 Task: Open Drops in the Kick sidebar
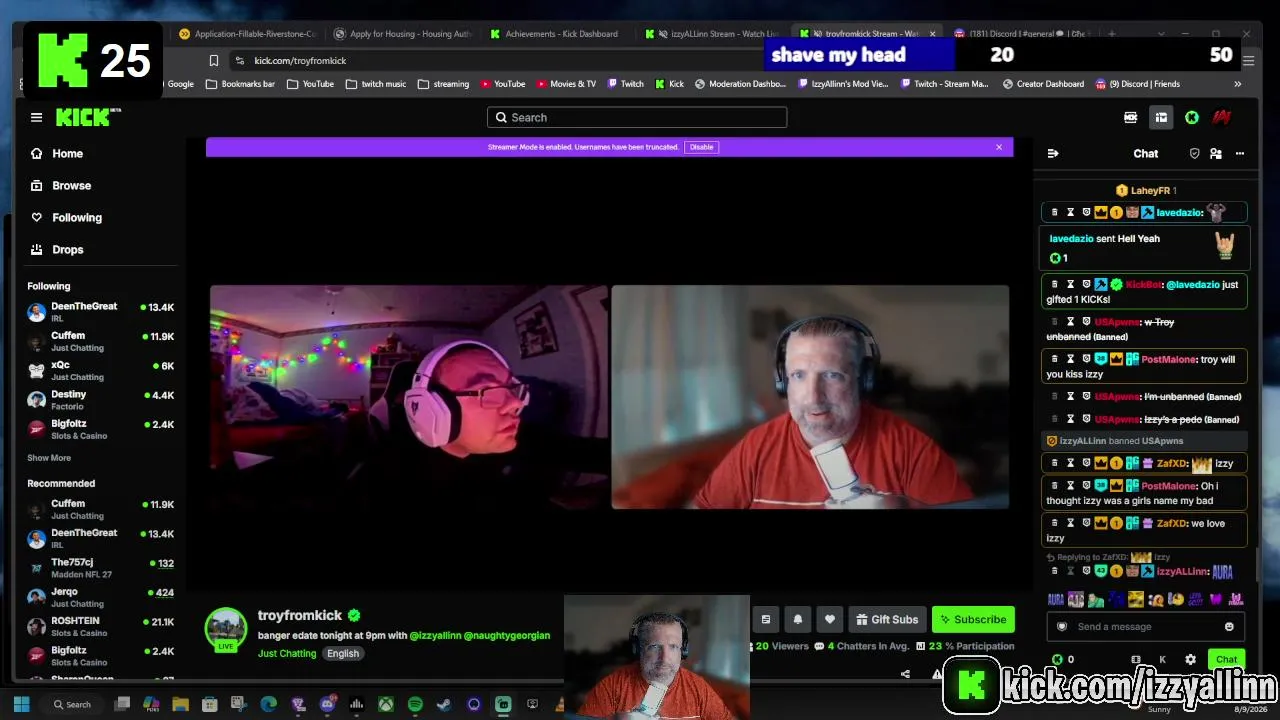coord(68,250)
